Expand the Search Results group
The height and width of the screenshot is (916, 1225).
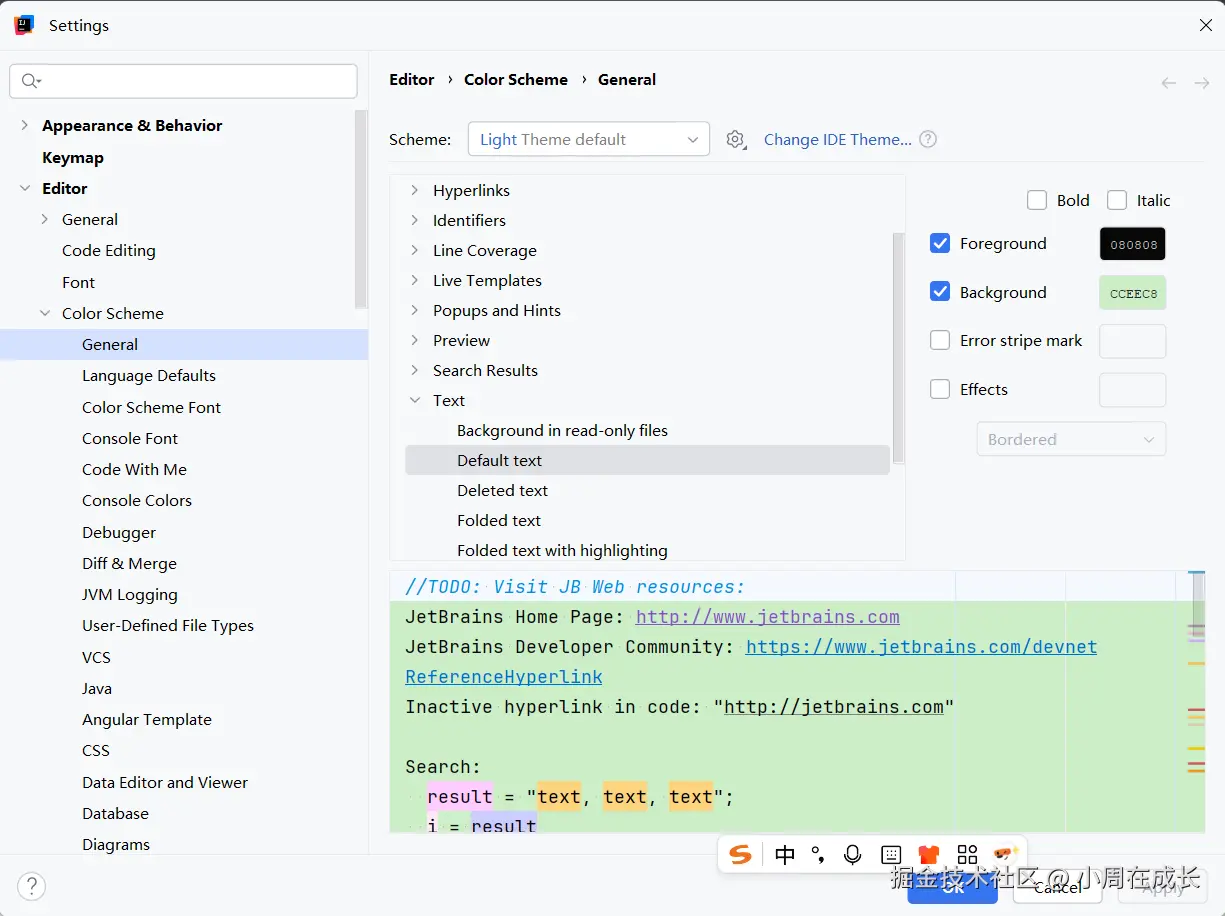point(415,370)
